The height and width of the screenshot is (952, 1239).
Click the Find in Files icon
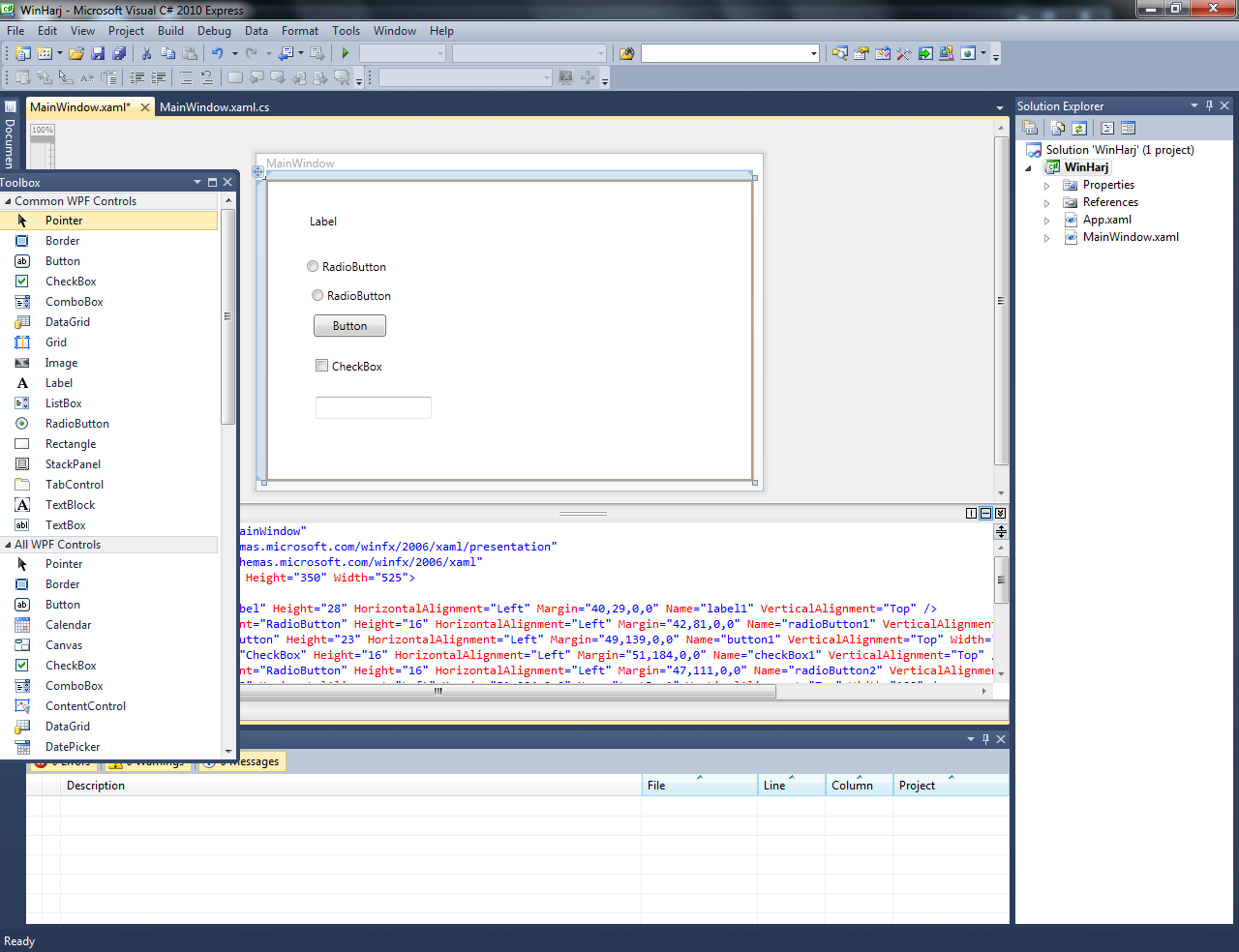tap(626, 53)
